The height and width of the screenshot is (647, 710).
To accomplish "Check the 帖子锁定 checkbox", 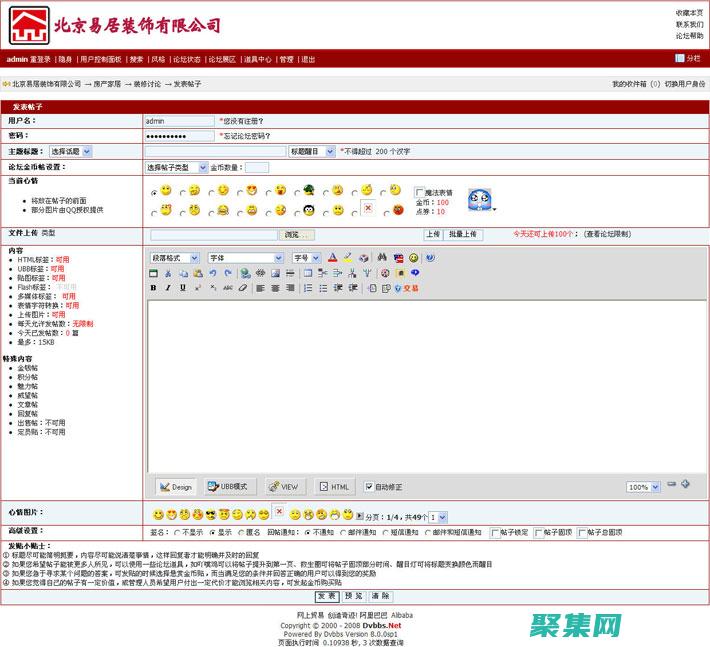I will [x=496, y=532].
